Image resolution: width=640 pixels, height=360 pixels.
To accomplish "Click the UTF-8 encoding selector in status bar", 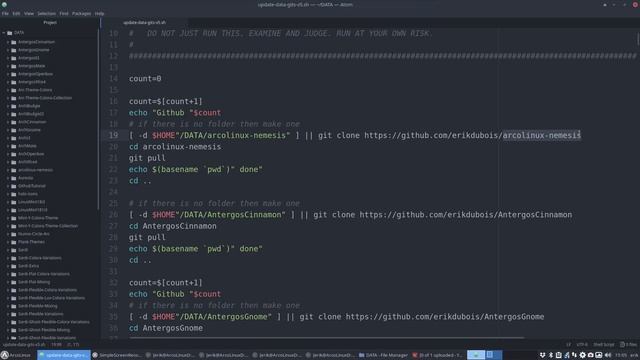I will [582, 344].
